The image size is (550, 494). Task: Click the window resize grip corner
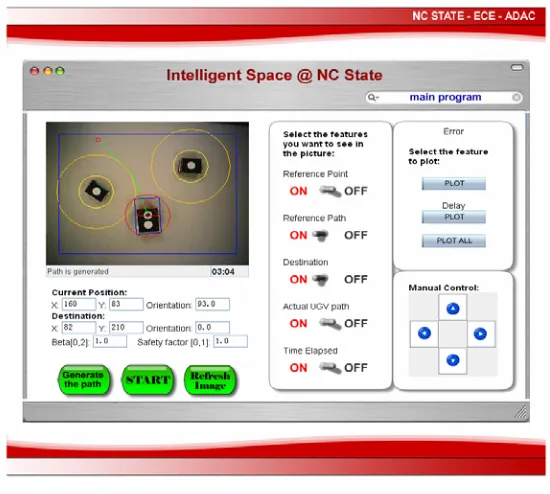(x=521, y=412)
